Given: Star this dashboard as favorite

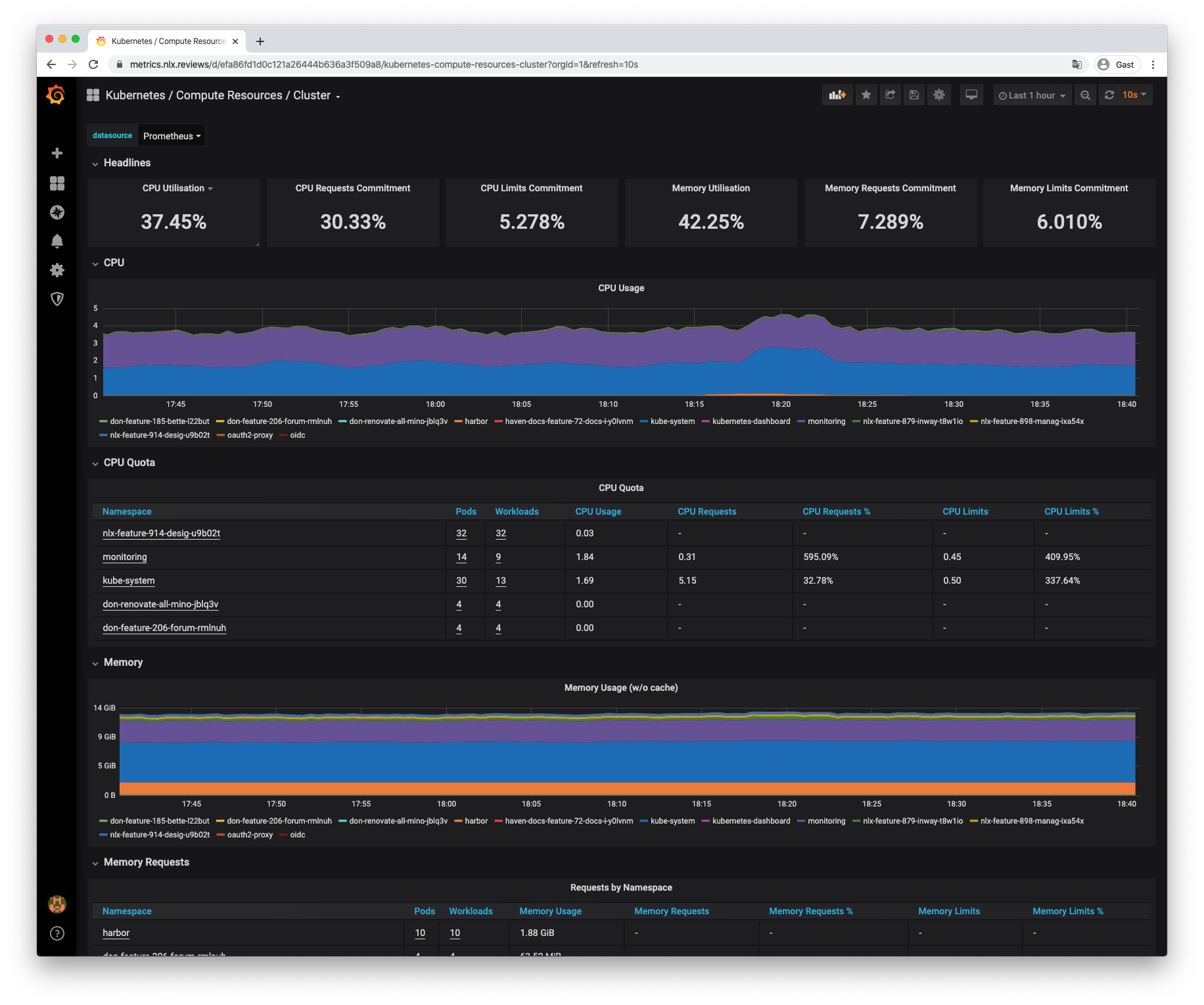Looking at the screenshot, I should (x=866, y=95).
